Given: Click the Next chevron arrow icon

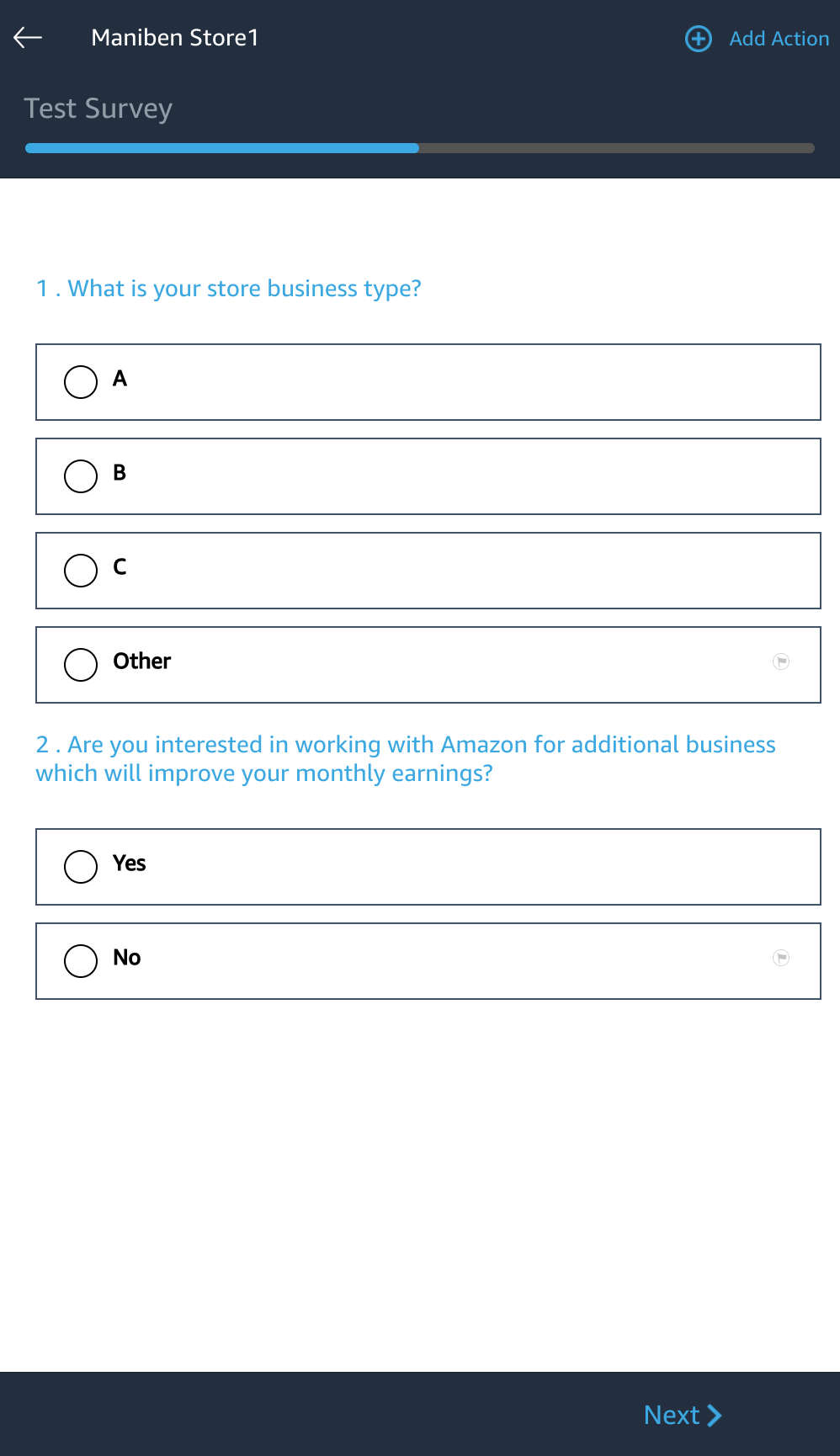Looking at the screenshot, I should [715, 1416].
